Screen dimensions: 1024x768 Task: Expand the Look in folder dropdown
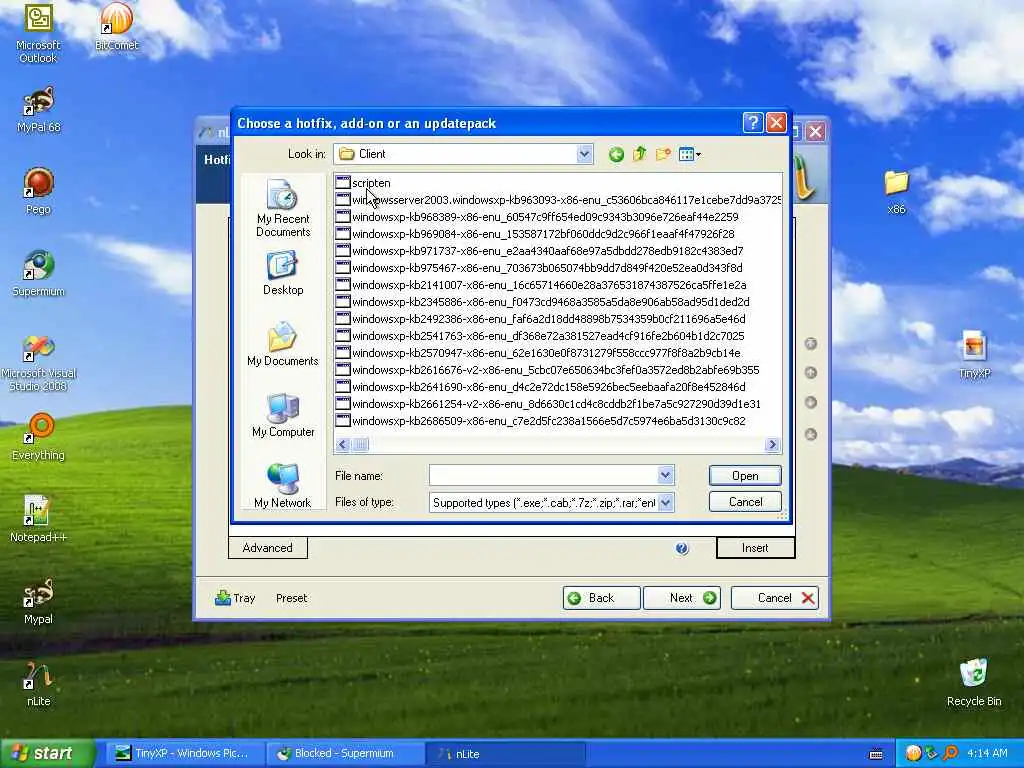pyautogui.click(x=584, y=154)
